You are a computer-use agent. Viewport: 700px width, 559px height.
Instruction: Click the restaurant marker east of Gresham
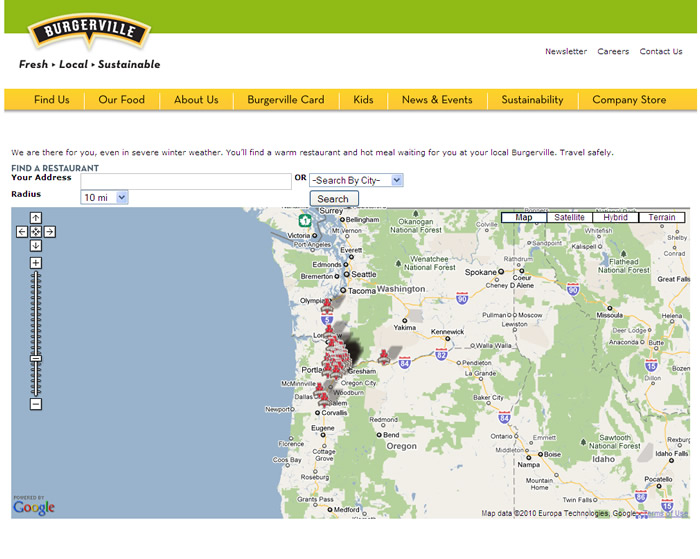point(384,356)
